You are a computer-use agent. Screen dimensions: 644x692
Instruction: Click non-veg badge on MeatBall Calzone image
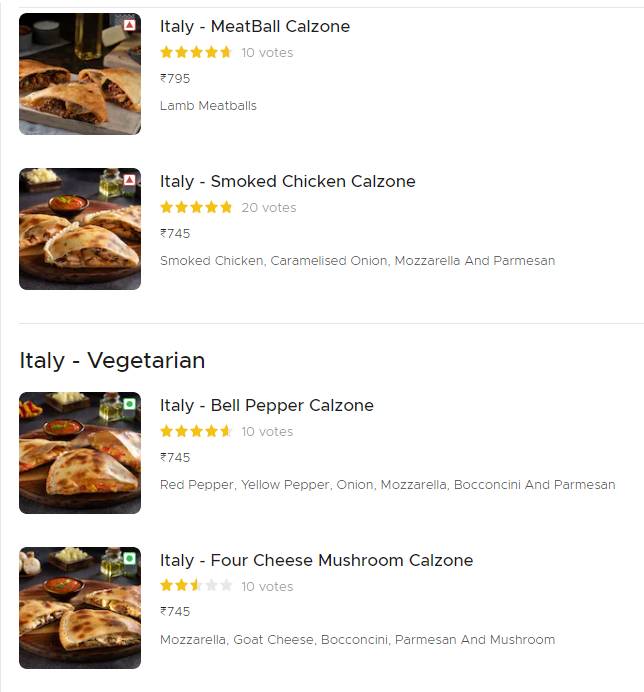point(130,24)
